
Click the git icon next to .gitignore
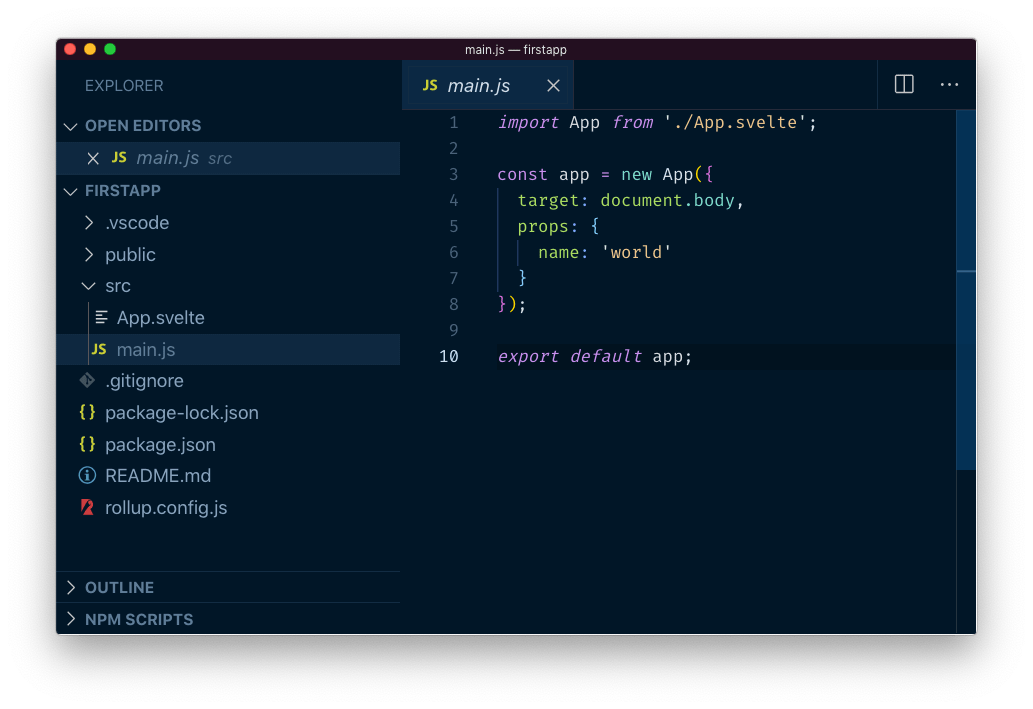(87, 381)
